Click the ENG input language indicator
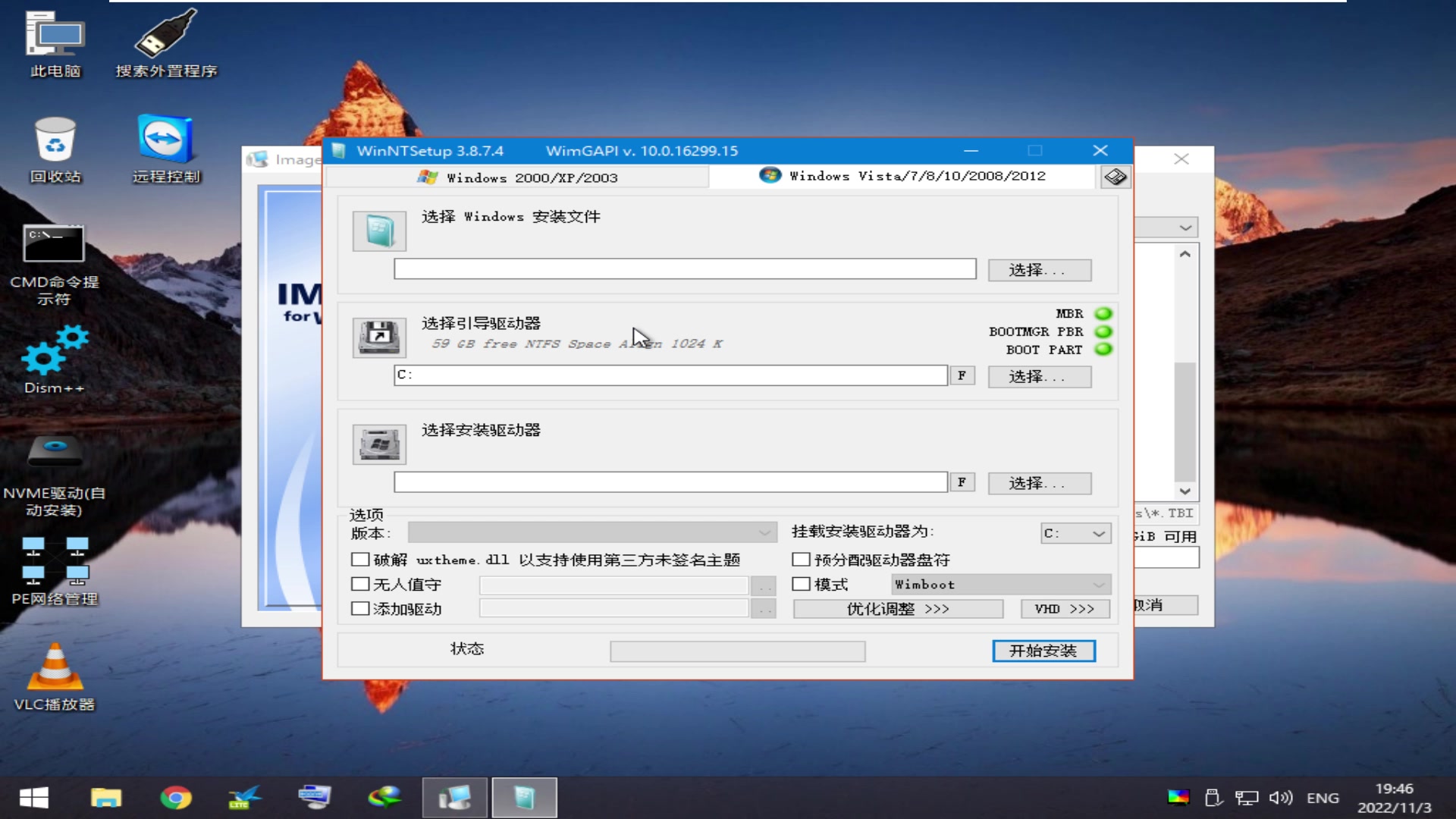Image resolution: width=1456 pixels, height=819 pixels. [x=1323, y=798]
